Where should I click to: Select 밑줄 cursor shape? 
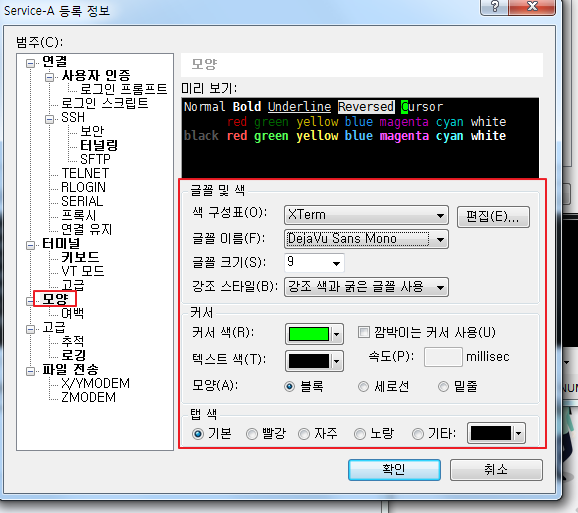click(x=443, y=387)
